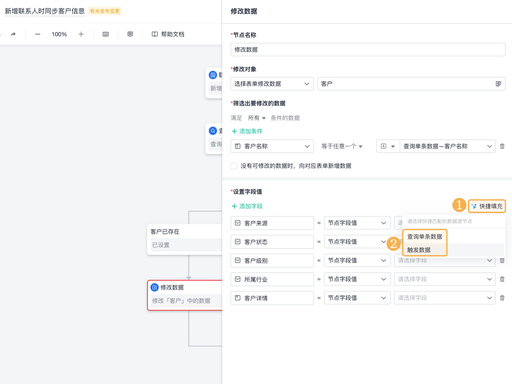The height and width of the screenshot is (384, 512).
Task: Open the 帮助文档 help document
Action: [168, 34]
